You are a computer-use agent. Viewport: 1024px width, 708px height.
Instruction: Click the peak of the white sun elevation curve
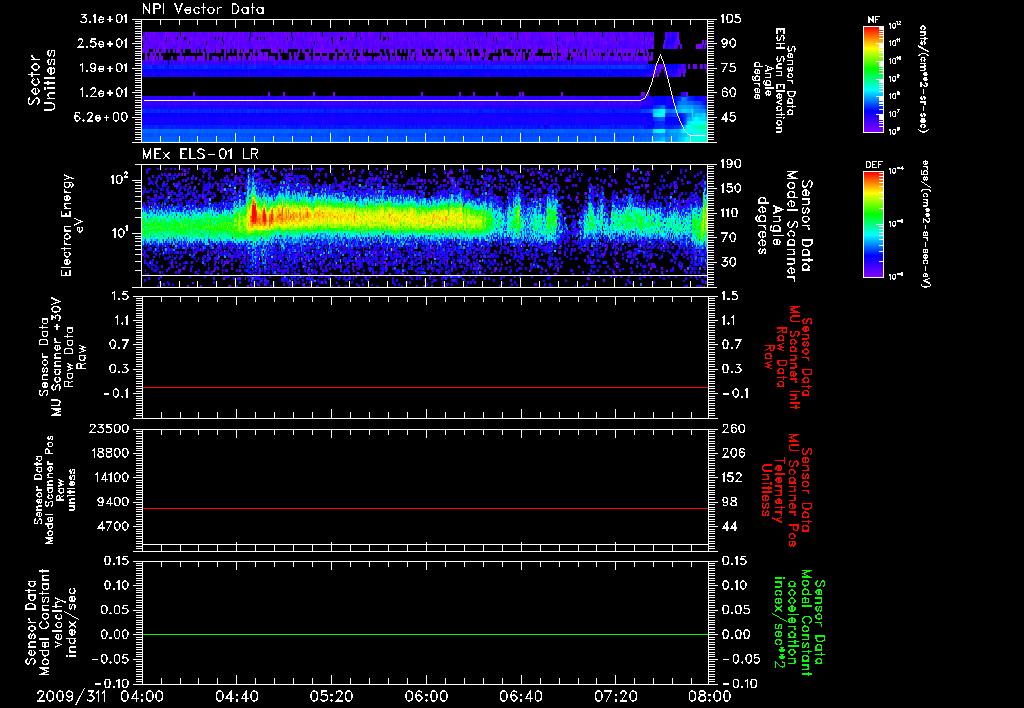(x=660, y=56)
